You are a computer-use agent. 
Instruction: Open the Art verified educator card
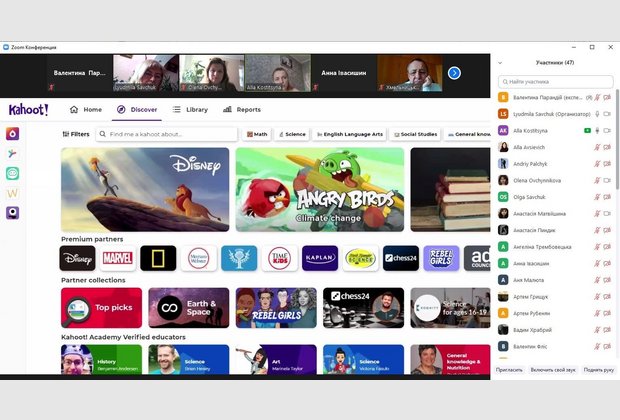276,359
